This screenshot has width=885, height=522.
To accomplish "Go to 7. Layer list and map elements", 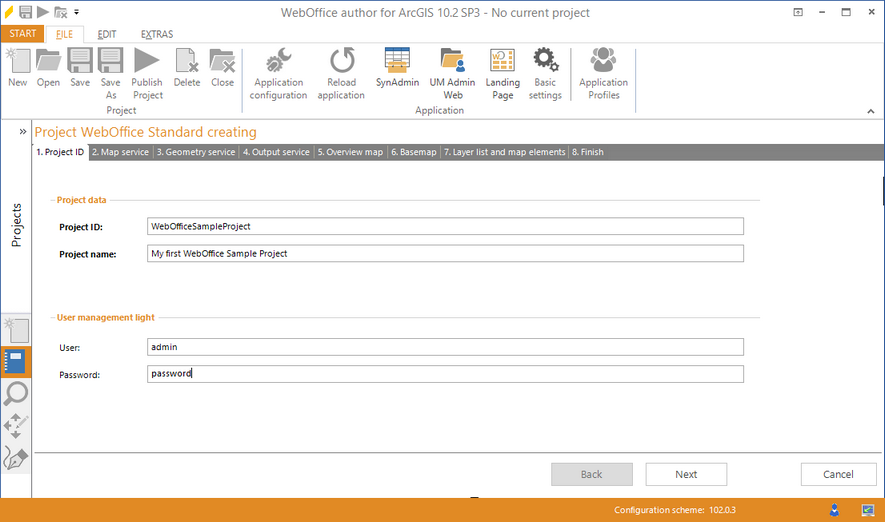I will 505,152.
